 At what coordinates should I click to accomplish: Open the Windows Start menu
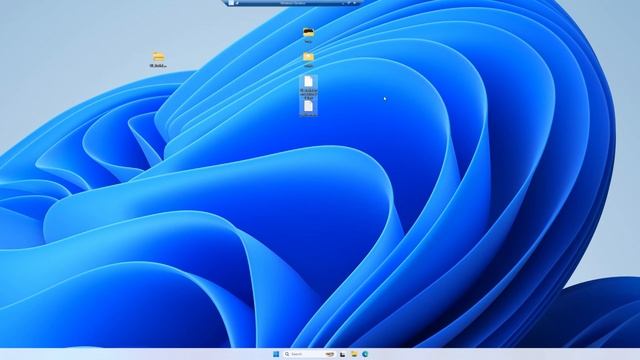[276, 354]
